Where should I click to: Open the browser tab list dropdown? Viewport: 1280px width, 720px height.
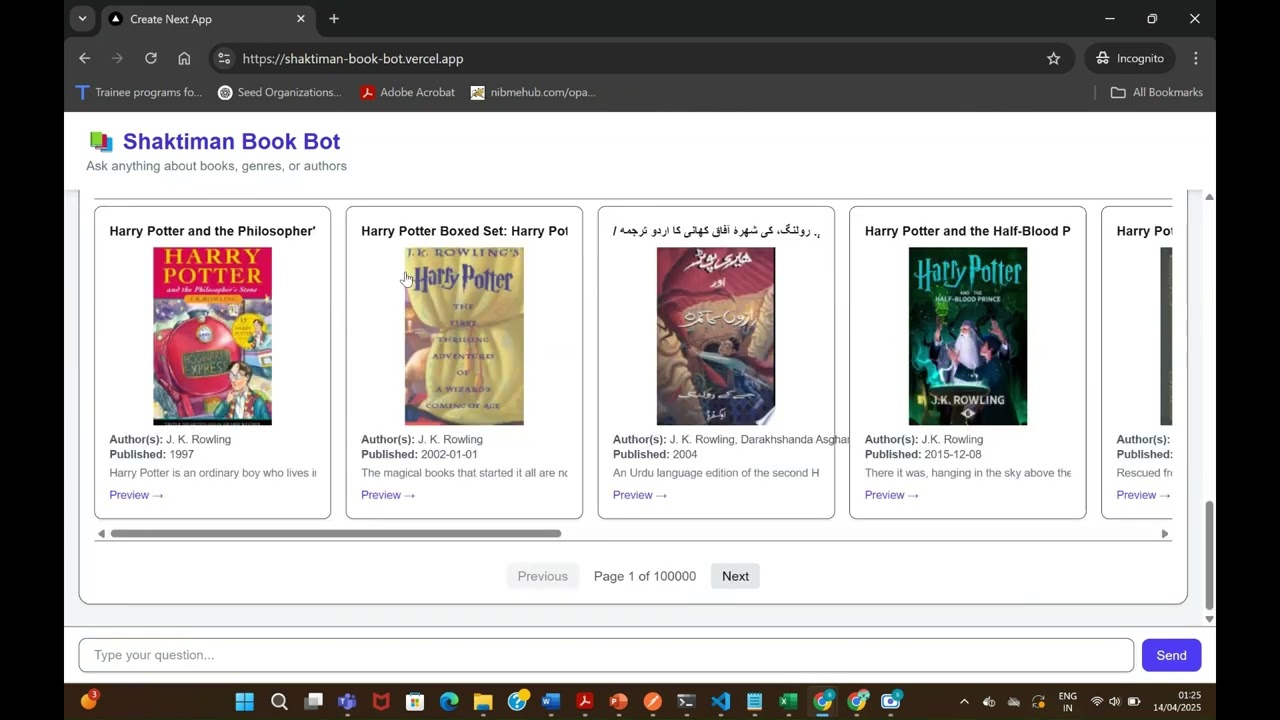(82, 18)
